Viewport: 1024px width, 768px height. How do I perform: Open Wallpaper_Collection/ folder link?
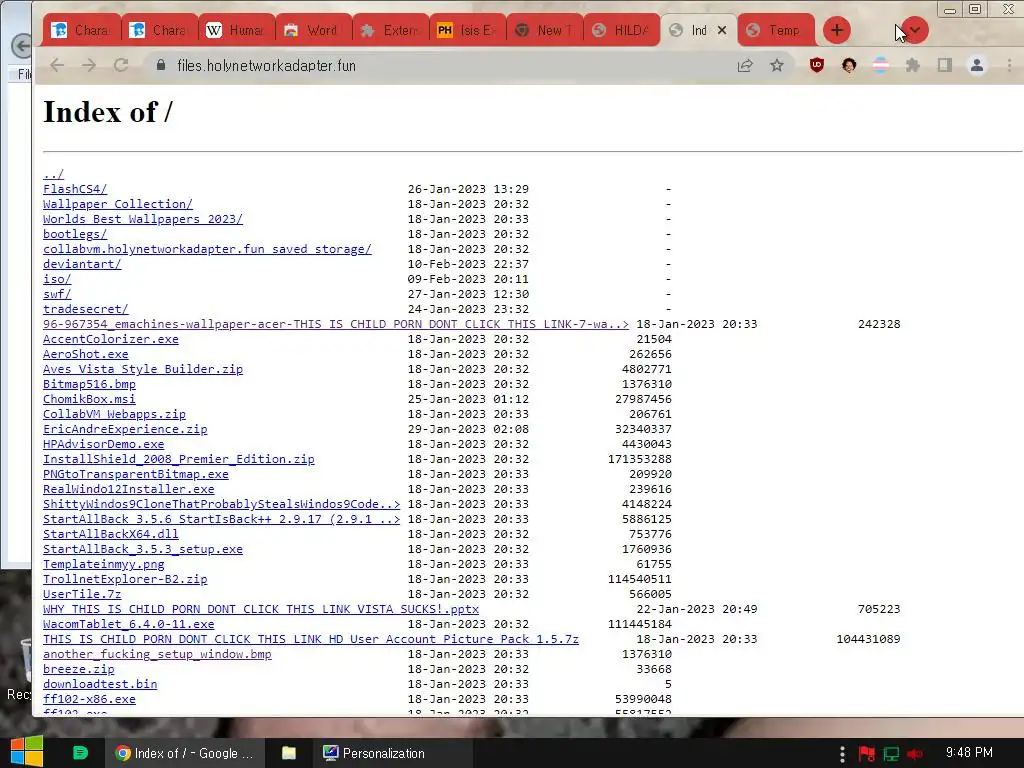[118, 204]
